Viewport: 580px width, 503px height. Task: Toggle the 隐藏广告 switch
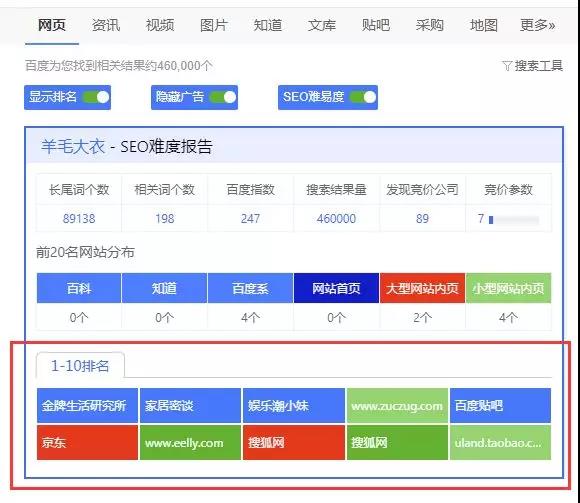(223, 97)
